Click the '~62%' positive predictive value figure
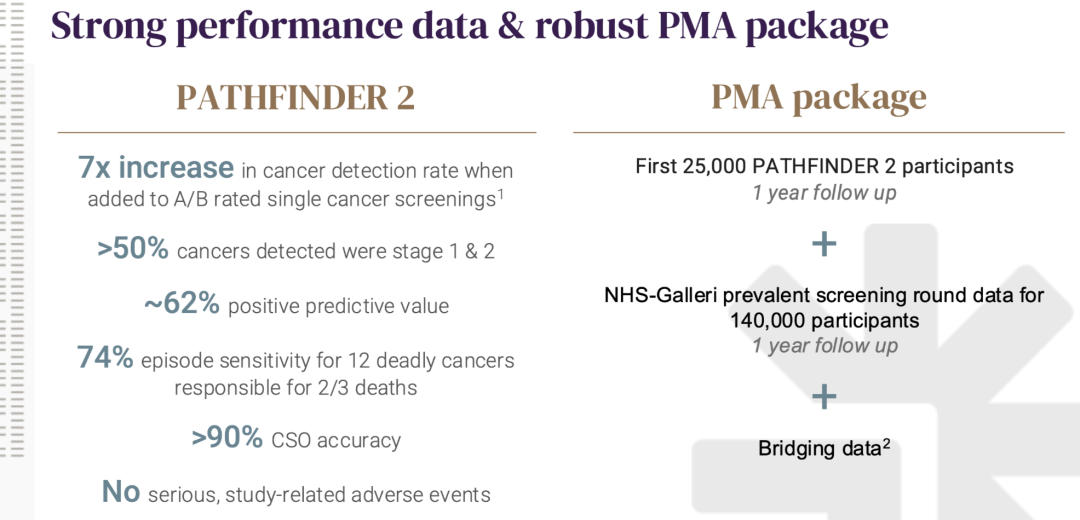This screenshot has width=1080, height=520. (181, 304)
